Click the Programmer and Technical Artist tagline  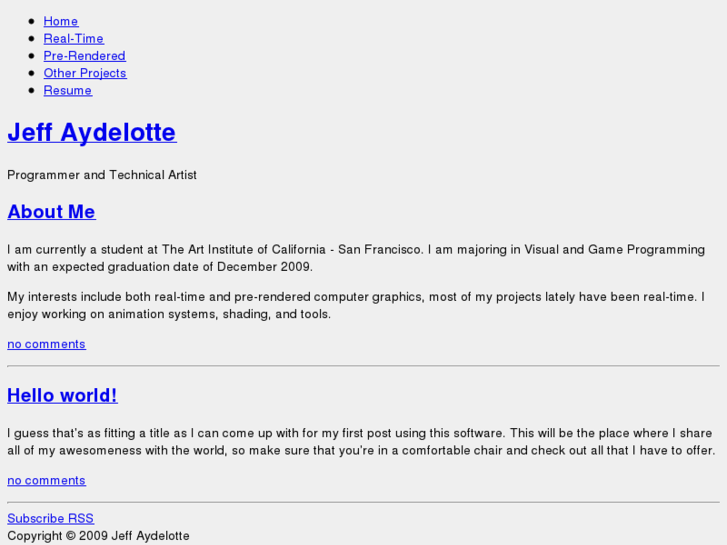(102, 175)
